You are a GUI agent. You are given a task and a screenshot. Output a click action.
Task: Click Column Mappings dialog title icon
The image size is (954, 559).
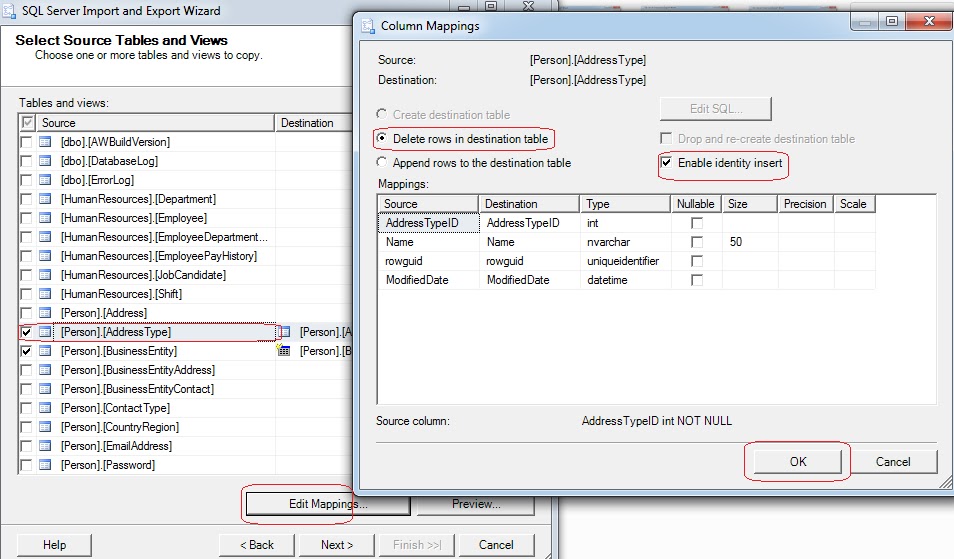(368, 26)
